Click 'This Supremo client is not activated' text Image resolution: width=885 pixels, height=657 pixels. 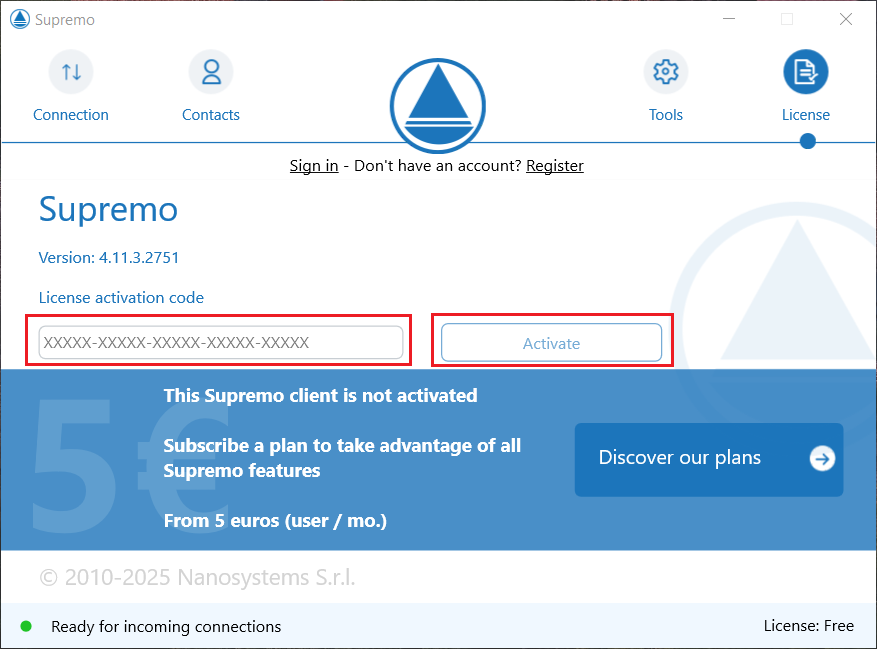[x=321, y=396]
